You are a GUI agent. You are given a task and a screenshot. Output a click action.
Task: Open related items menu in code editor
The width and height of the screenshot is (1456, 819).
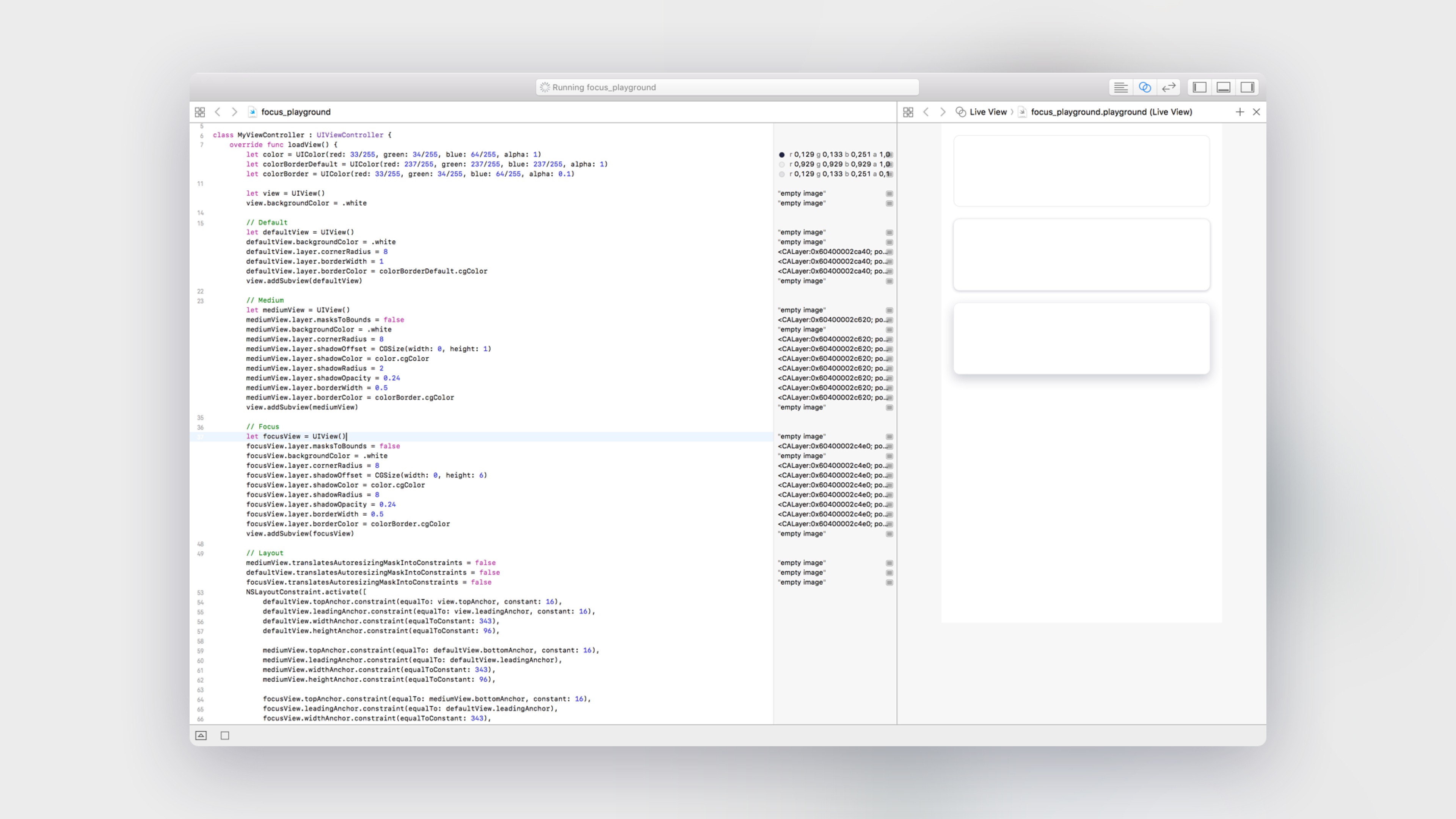point(199,112)
